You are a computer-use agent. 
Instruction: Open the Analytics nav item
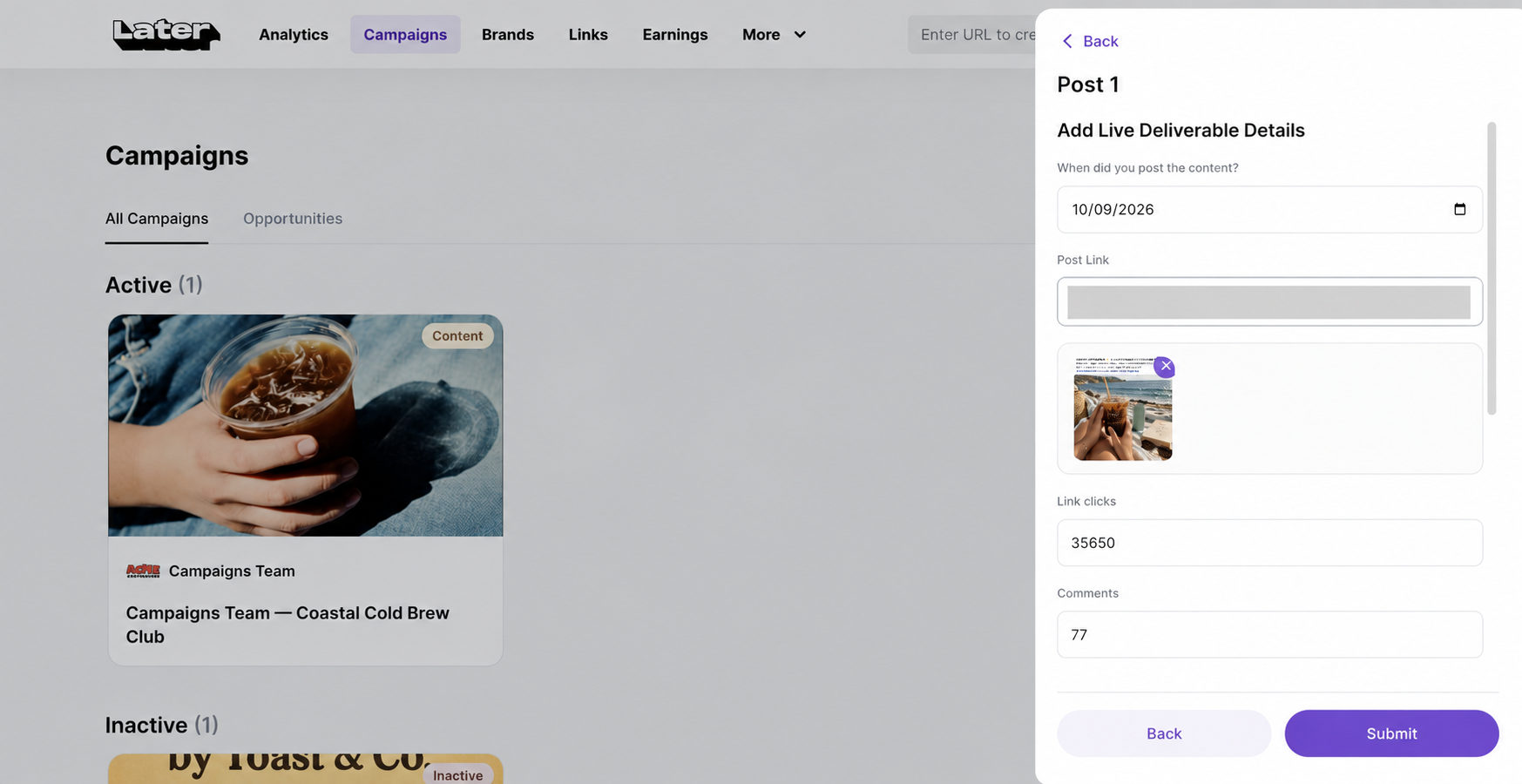coord(294,35)
